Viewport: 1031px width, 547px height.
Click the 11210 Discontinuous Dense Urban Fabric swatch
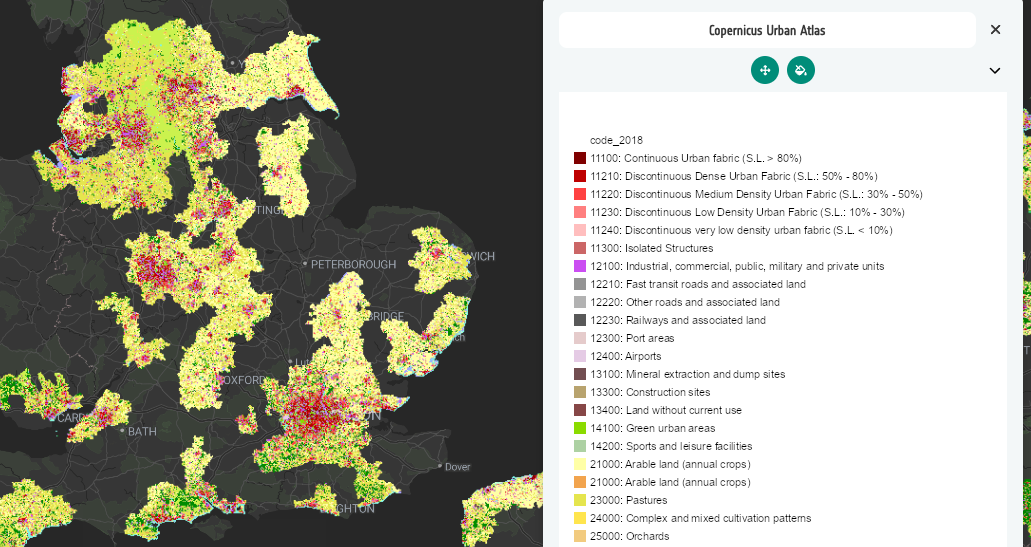pyautogui.click(x=580, y=176)
